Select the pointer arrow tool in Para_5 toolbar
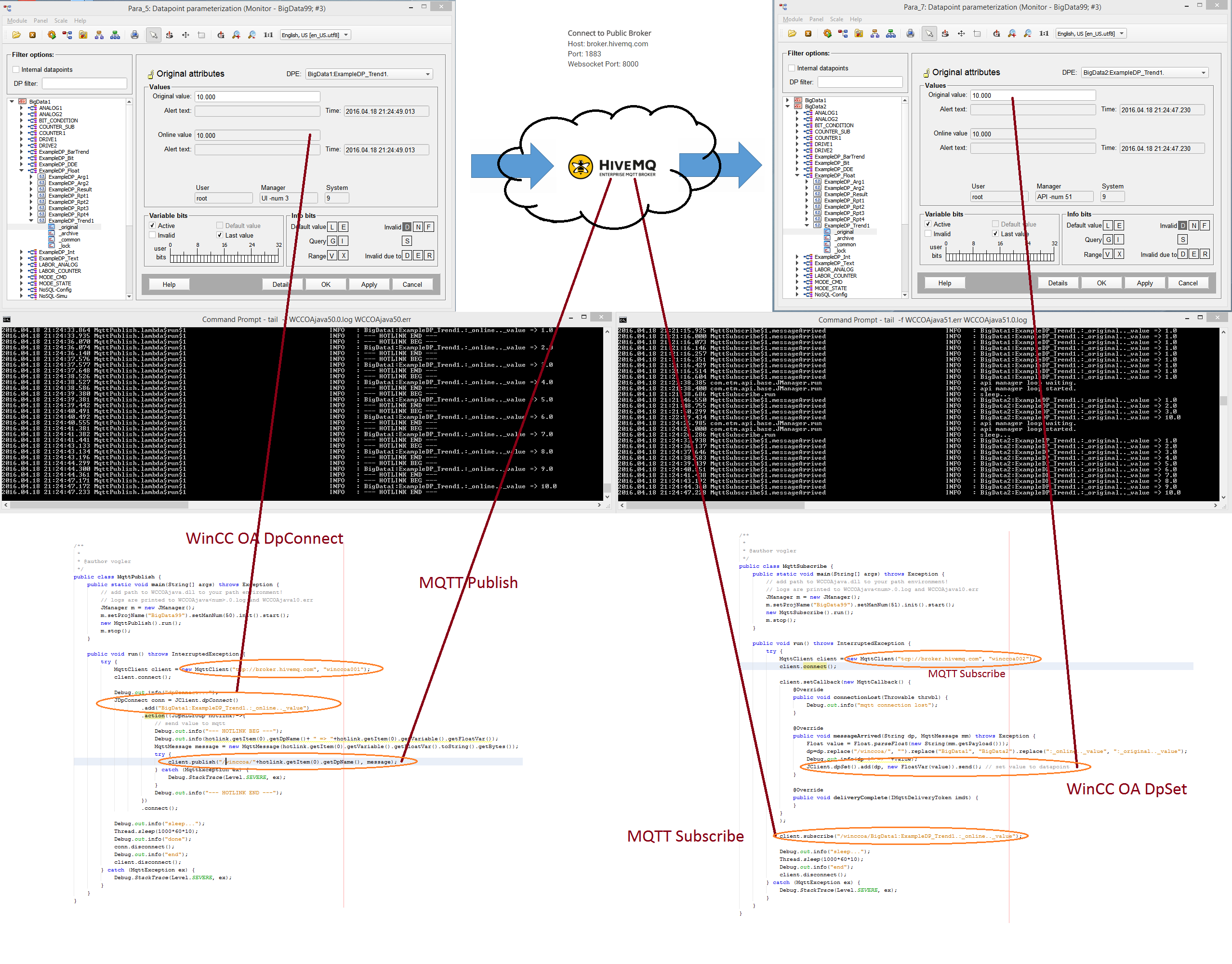 tap(153, 35)
